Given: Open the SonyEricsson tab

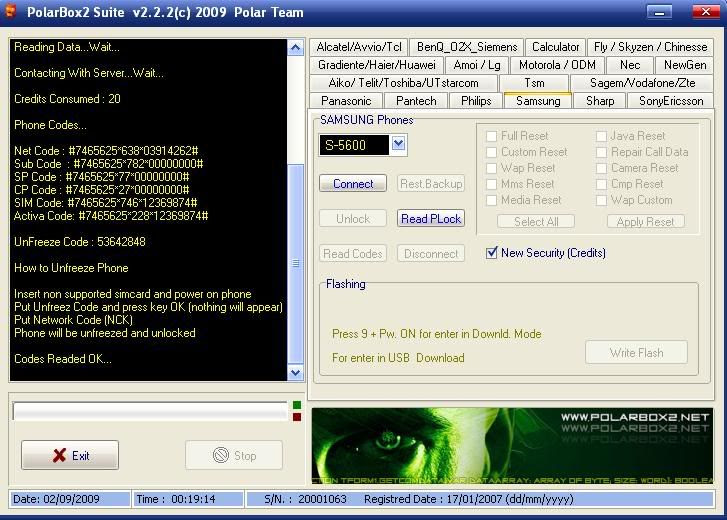Looking at the screenshot, I should [670, 101].
